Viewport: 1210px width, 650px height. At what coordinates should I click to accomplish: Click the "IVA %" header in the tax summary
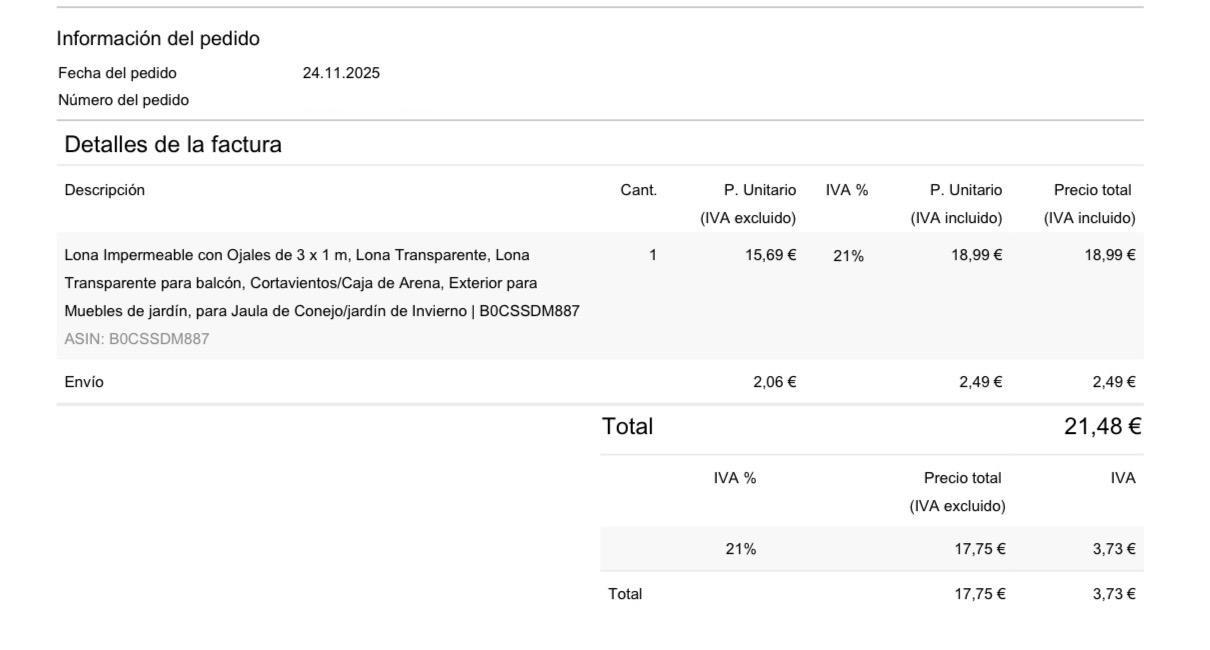[735, 478]
